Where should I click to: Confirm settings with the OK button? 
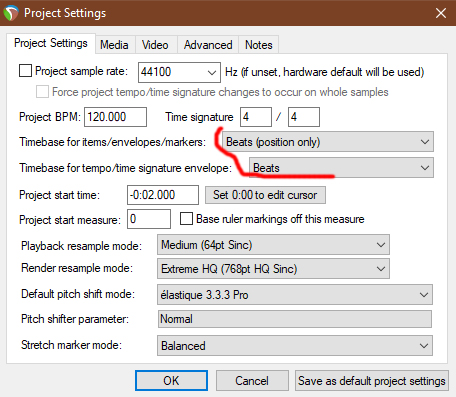coord(171,381)
